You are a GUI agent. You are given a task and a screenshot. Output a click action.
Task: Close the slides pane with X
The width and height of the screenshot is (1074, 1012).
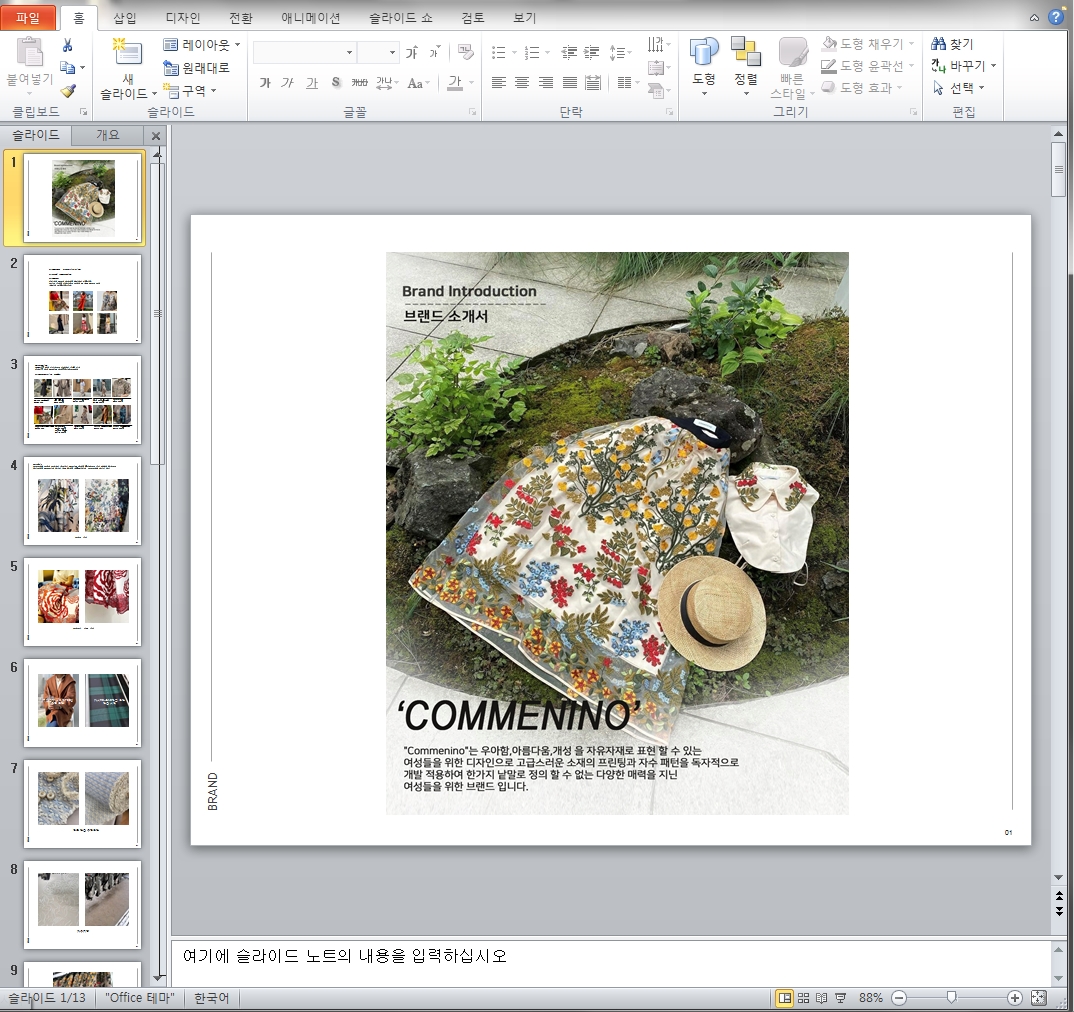[155, 136]
